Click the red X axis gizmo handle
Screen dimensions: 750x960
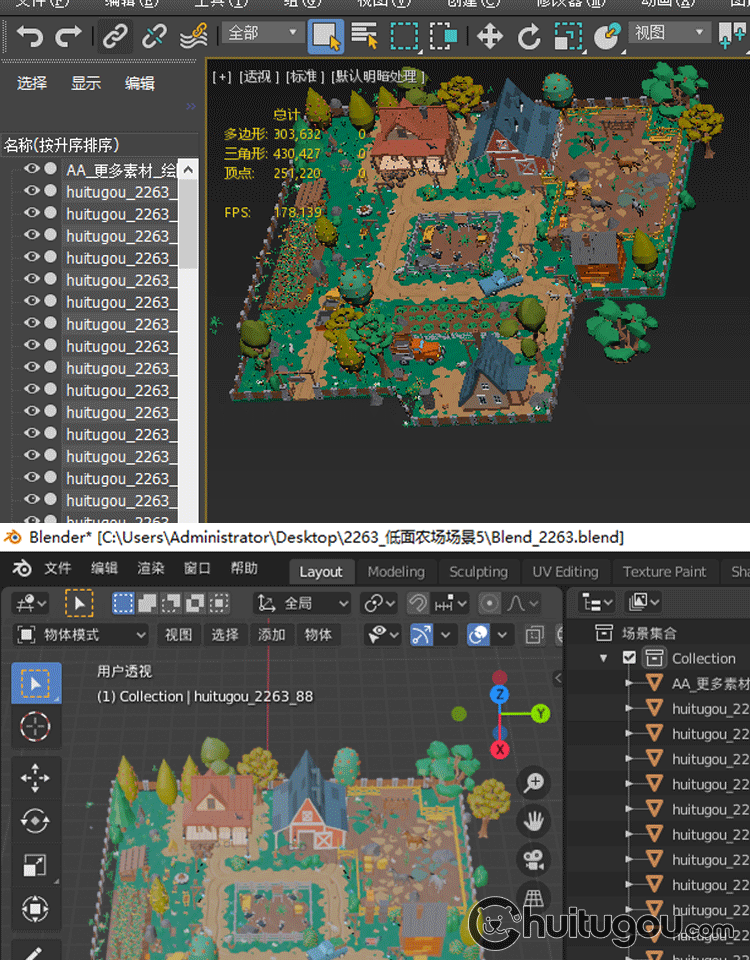click(x=500, y=749)
